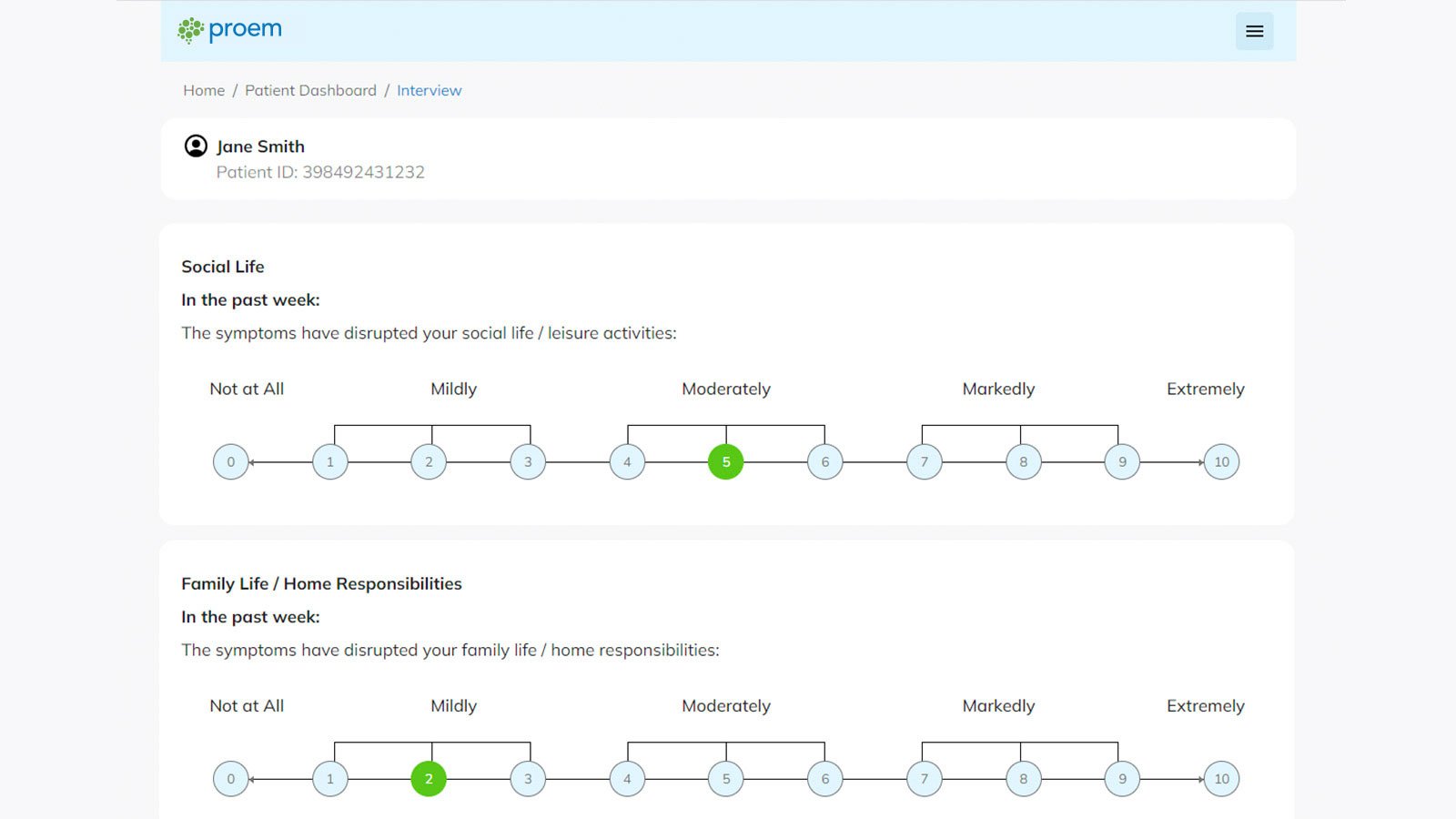Set Family Life rating to 0
This screenshot has height=819, width=1456.
pyautogui.click(x=231, y=778)
